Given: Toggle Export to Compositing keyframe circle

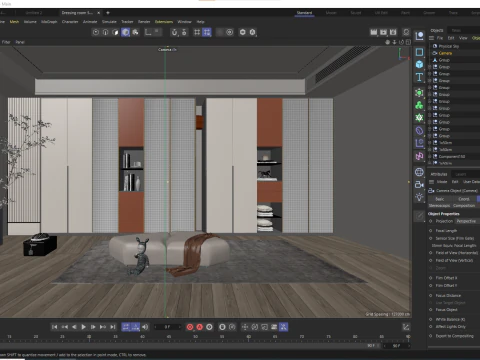Looking at the screenshot, I should [x=430, y=336].
